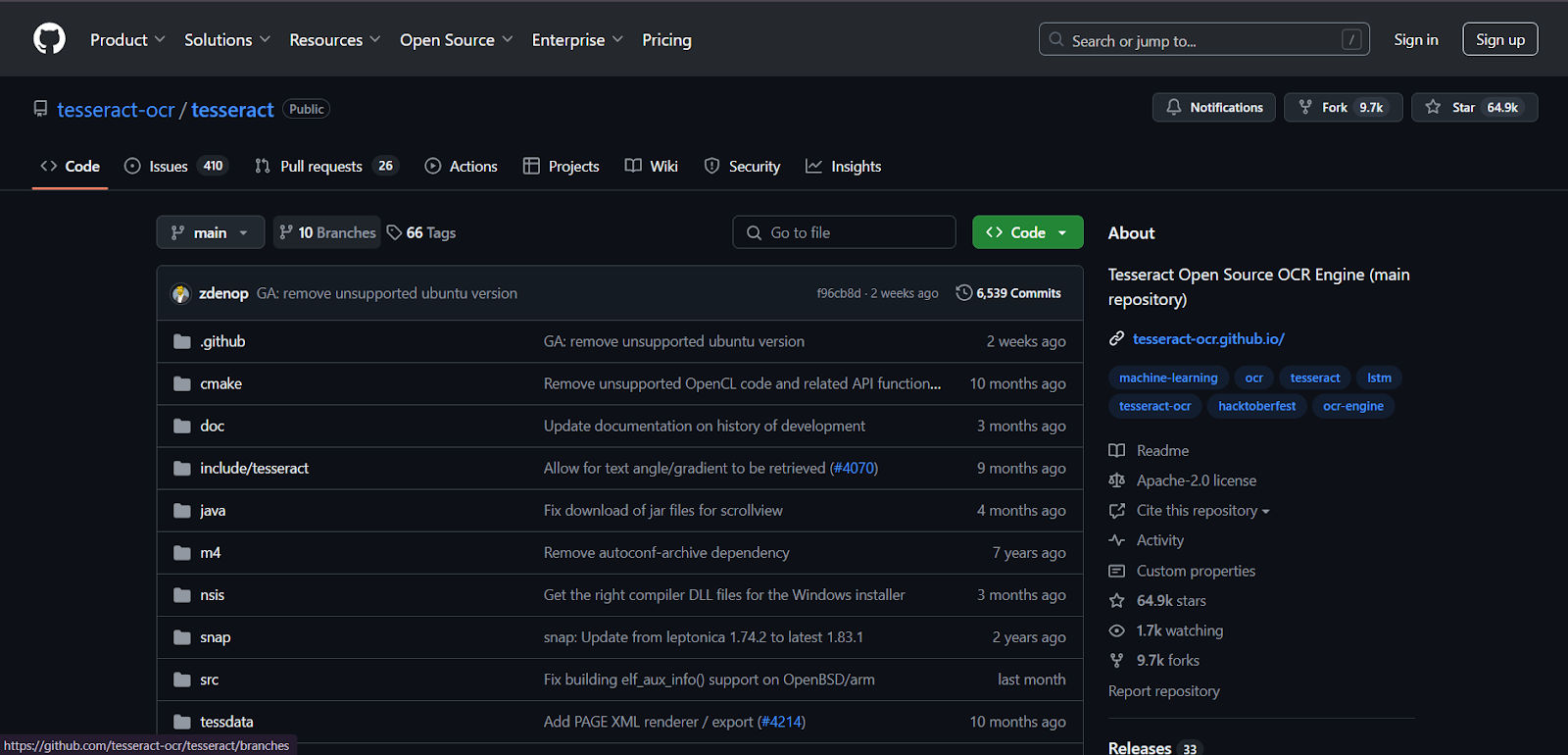Open tesseract-ocr.github.io website link
The image size is (1568, 755).
tap(1208, 338)
